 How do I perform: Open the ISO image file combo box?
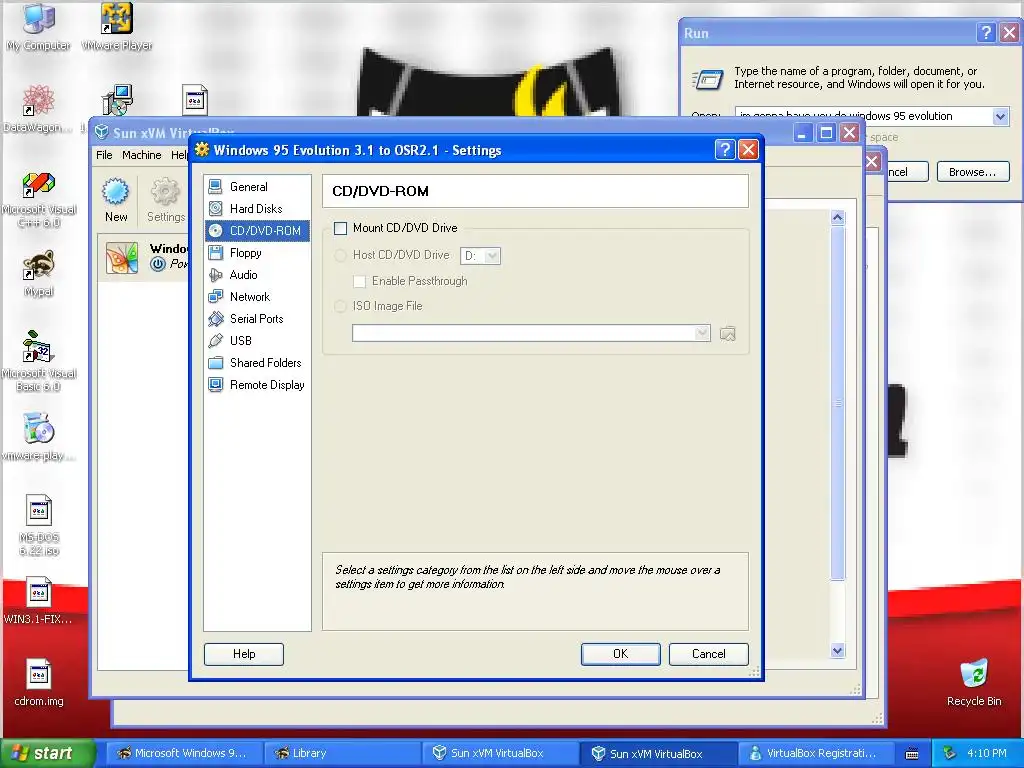point(531,333)
